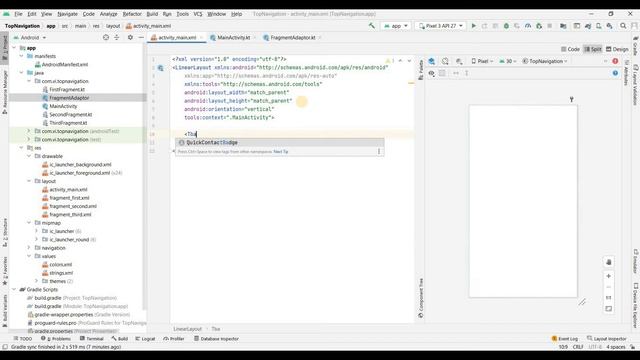Screen dimensions: 640x360
Task: Open Database Inspector tool window
Action: pyautogui.click(x=216, y=339)
